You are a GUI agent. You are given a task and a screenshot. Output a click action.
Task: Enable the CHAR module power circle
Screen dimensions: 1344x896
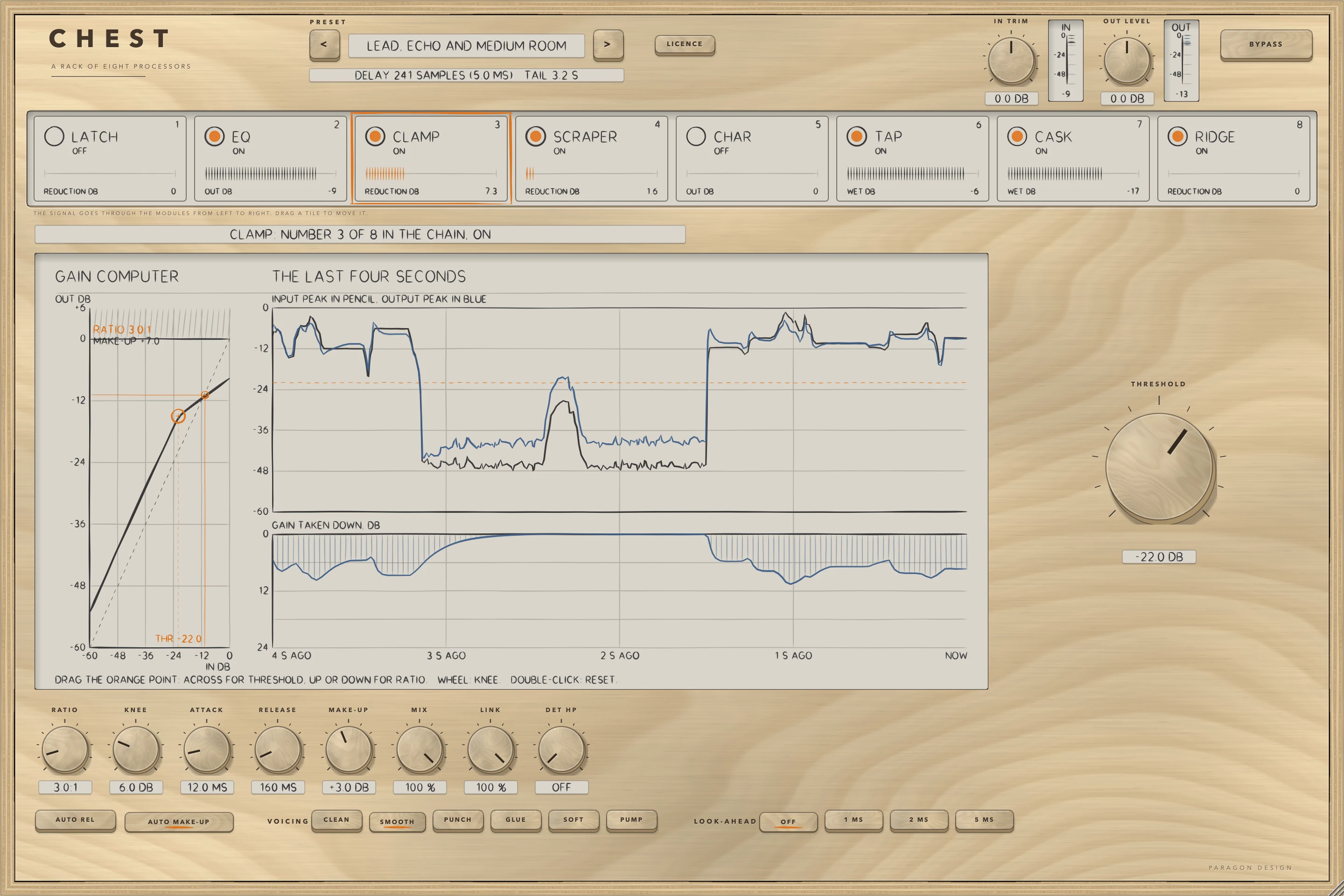(x=696, y=136)
